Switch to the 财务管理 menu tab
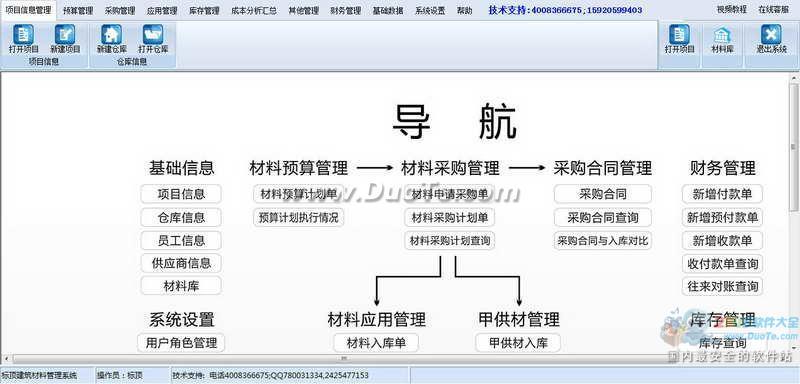Screen dimensions: 800x384 (x=345, y=11)
